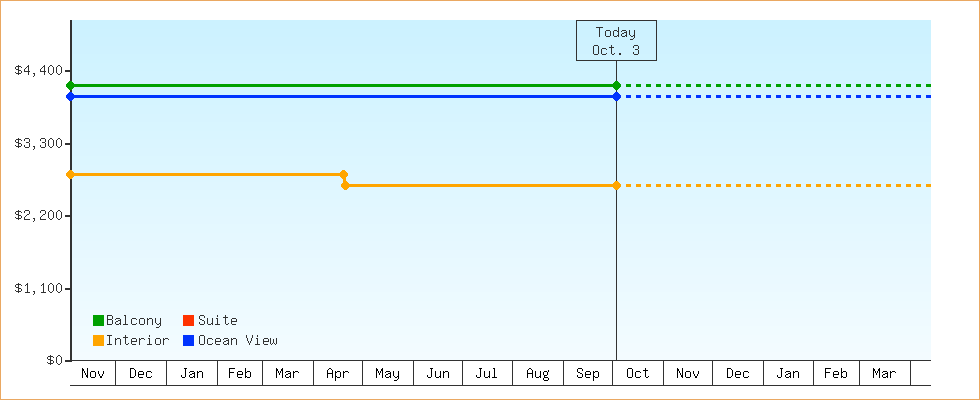
Task: Click the orange Interior point at today line
Action: 616,186
